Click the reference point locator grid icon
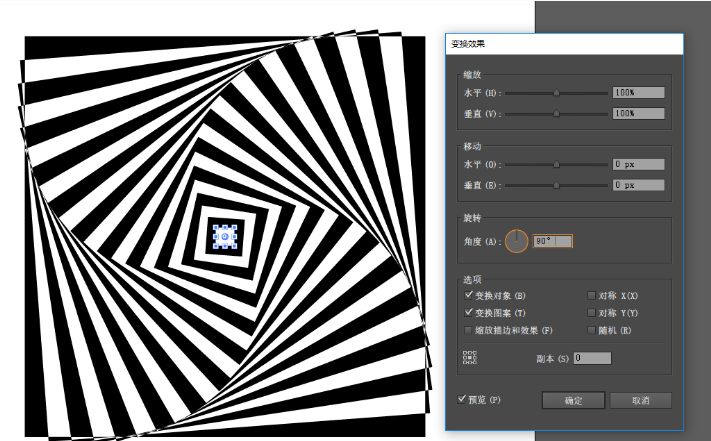Screen dimensions: 711x441 pos(470,357)
